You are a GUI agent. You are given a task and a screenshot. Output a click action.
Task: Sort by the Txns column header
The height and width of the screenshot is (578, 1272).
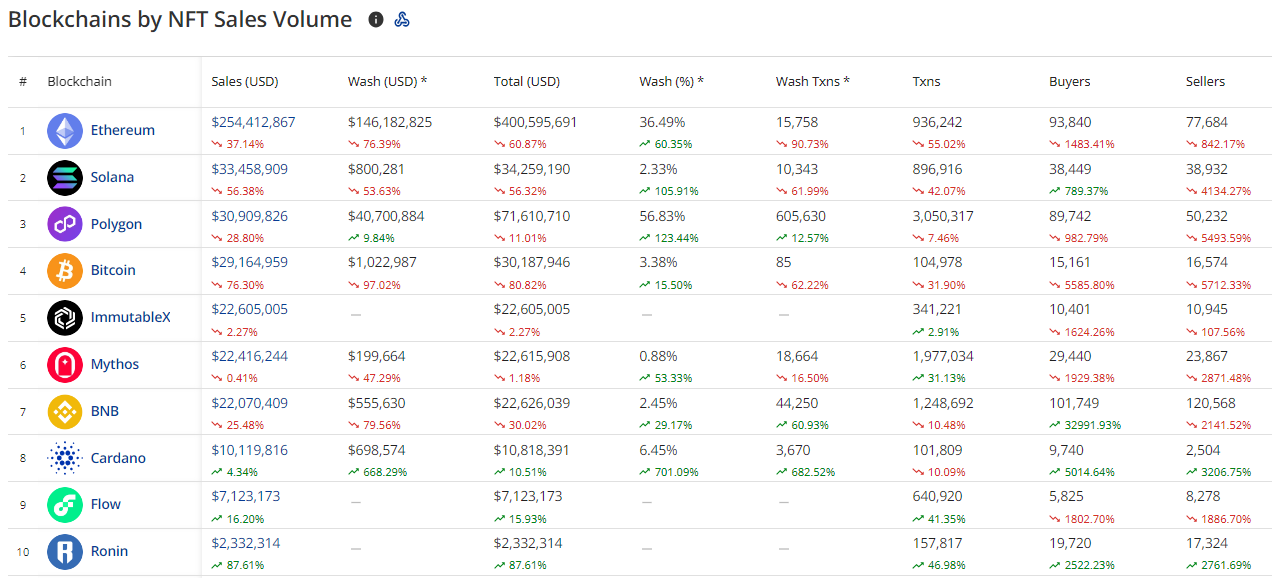click(x=927, y=81)
